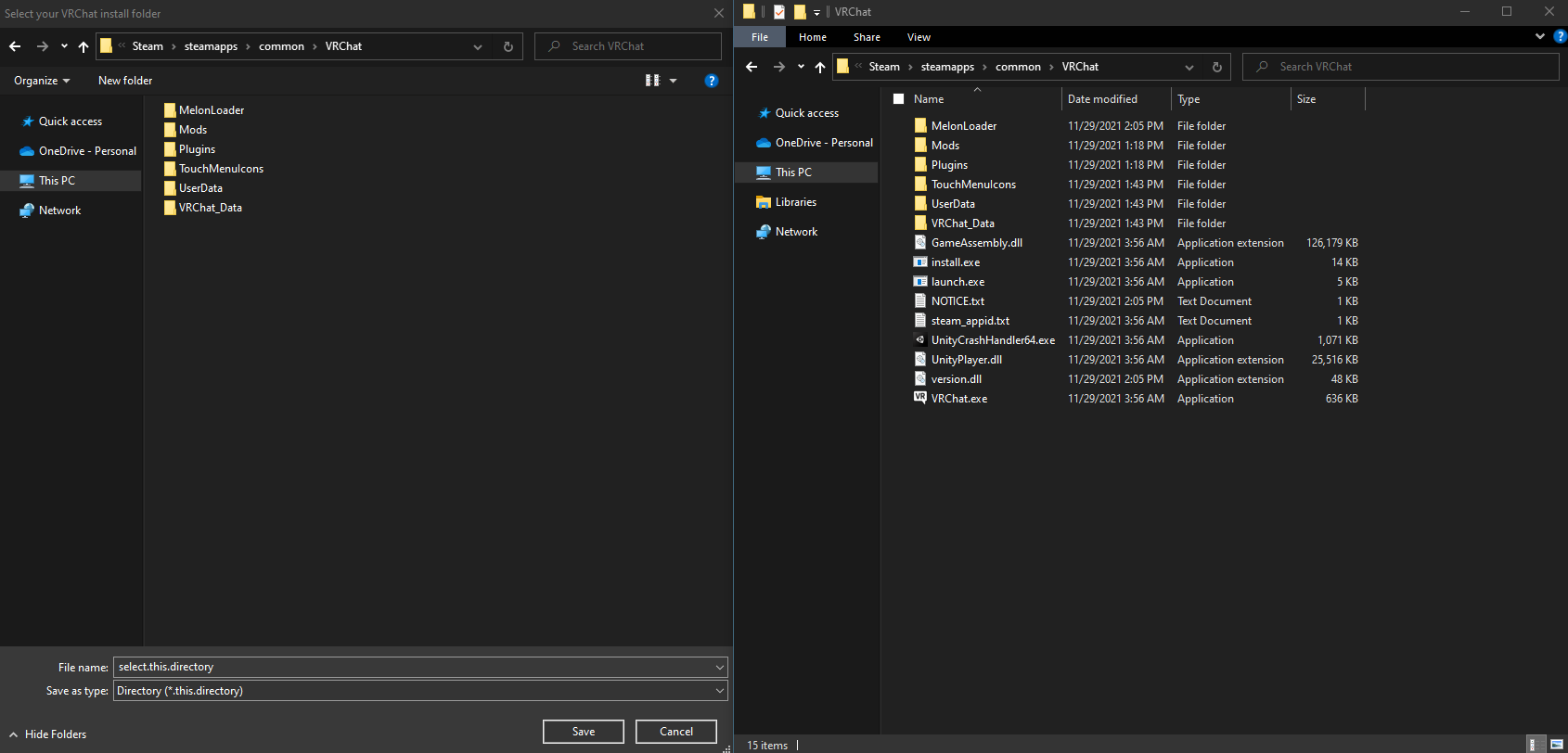Click New folder icon in Explorer title bar
Viewport: 1568px width, 753px height.
pos(800,12)
